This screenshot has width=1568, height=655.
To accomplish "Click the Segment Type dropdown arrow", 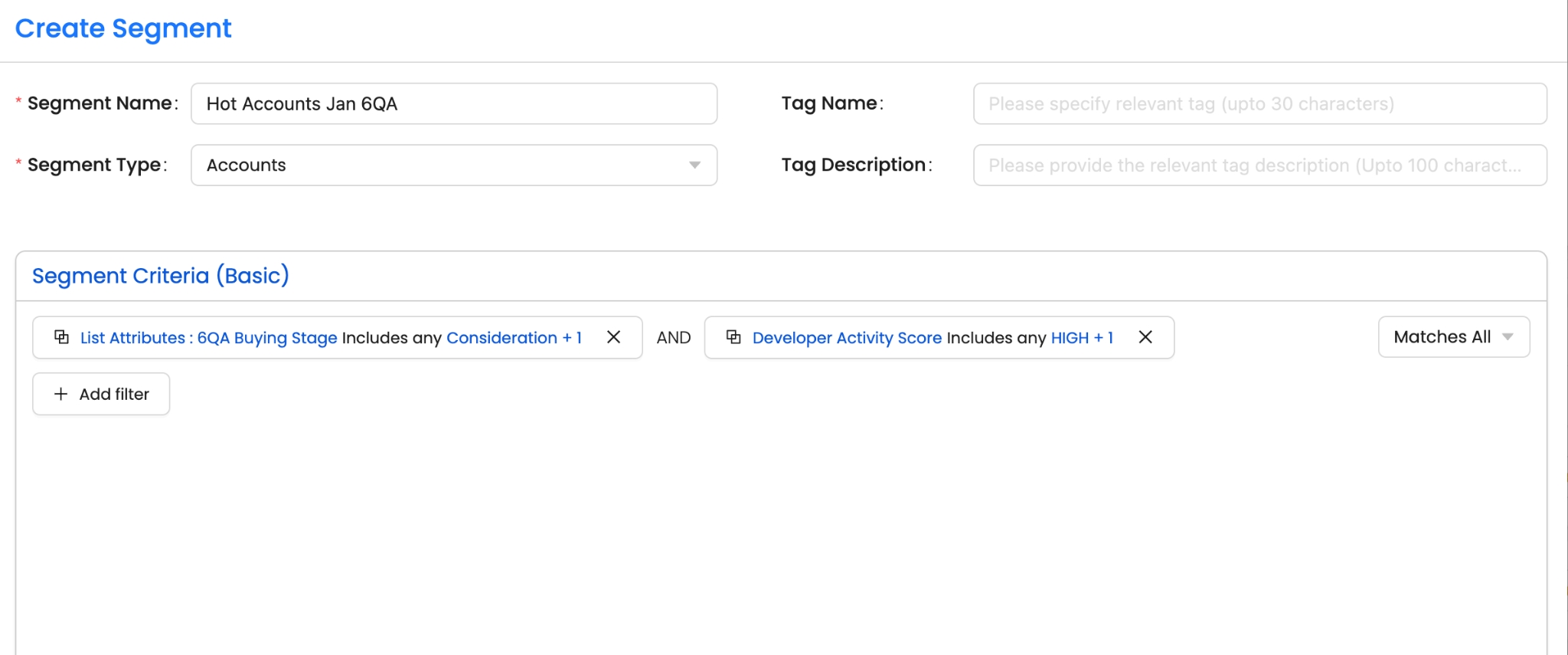I will pos(694,165).
